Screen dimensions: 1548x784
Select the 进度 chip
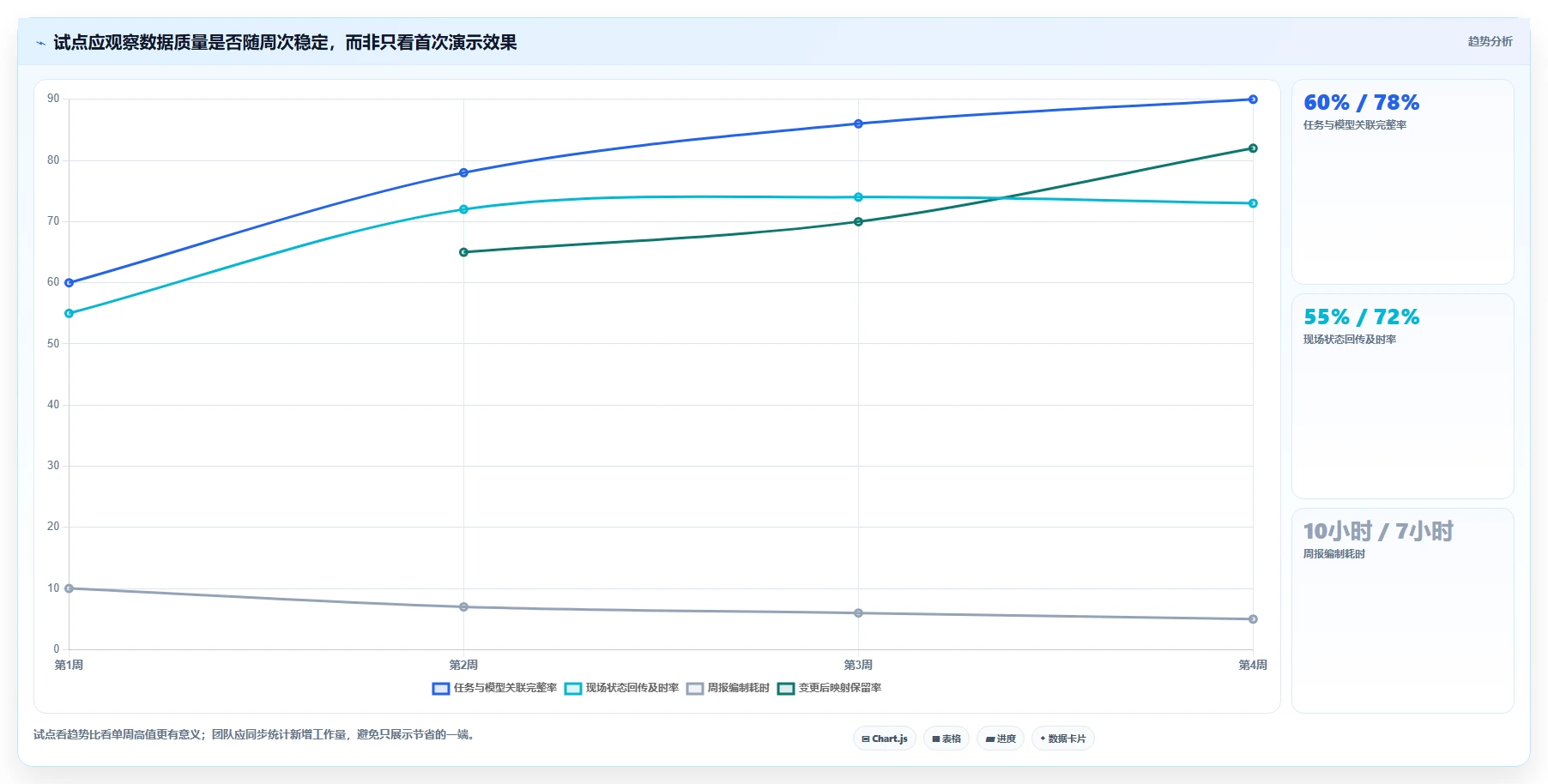tap(1001, 739)
